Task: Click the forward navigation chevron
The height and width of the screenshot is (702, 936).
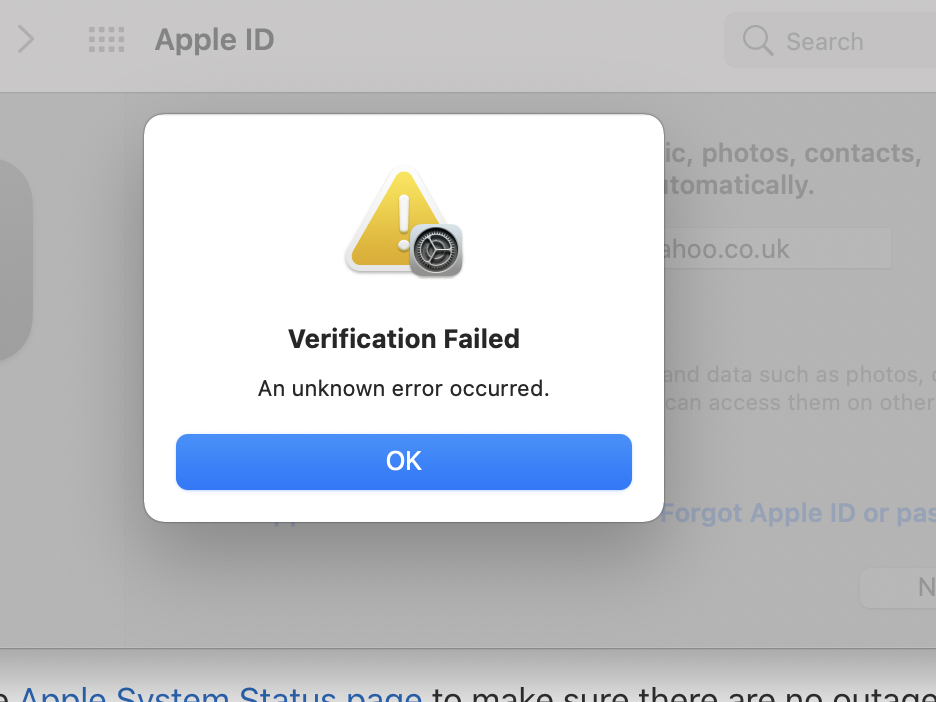Action: (26, 40)
